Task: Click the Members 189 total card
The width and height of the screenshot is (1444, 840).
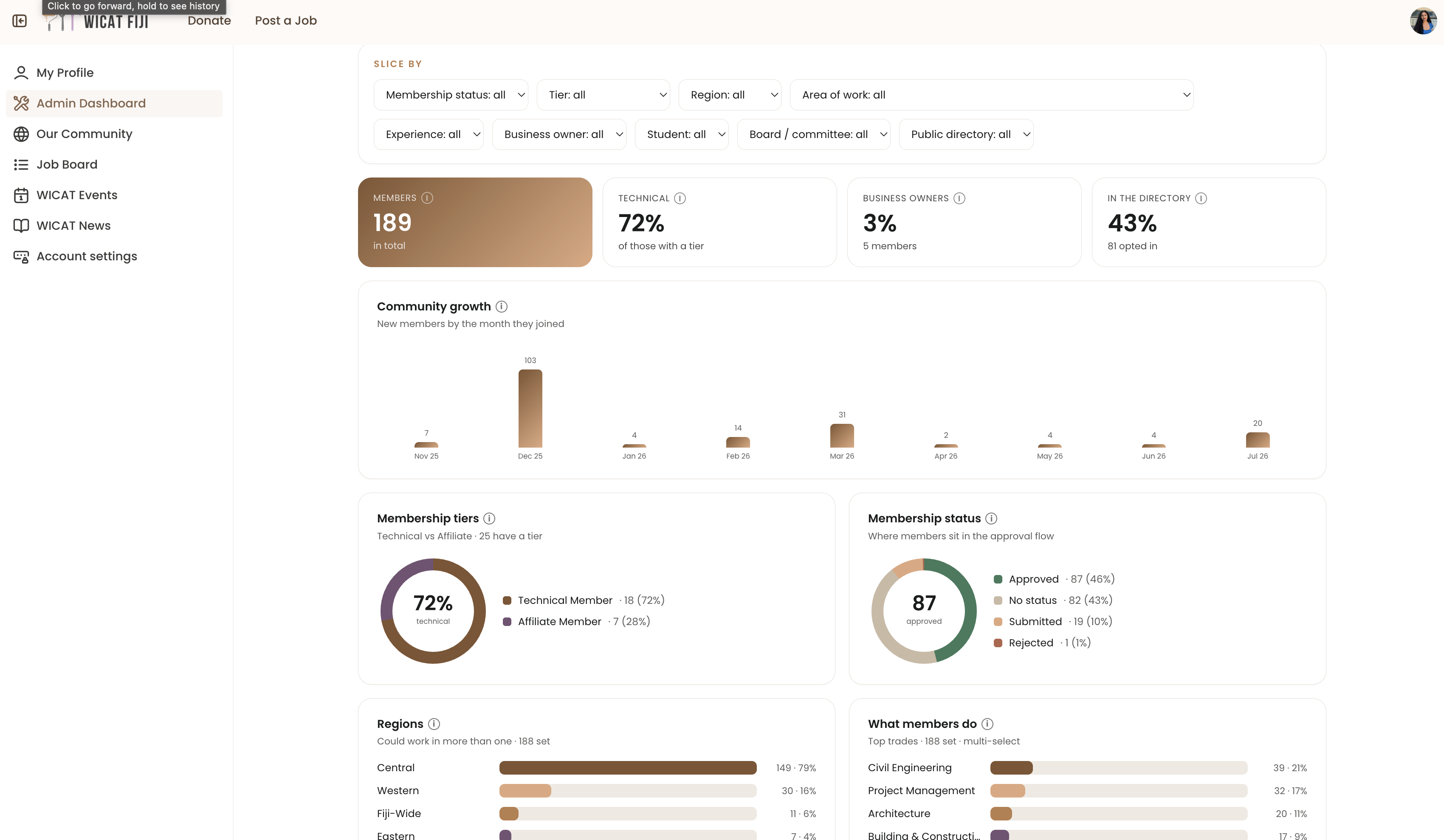Action: [x=475, y=223]
